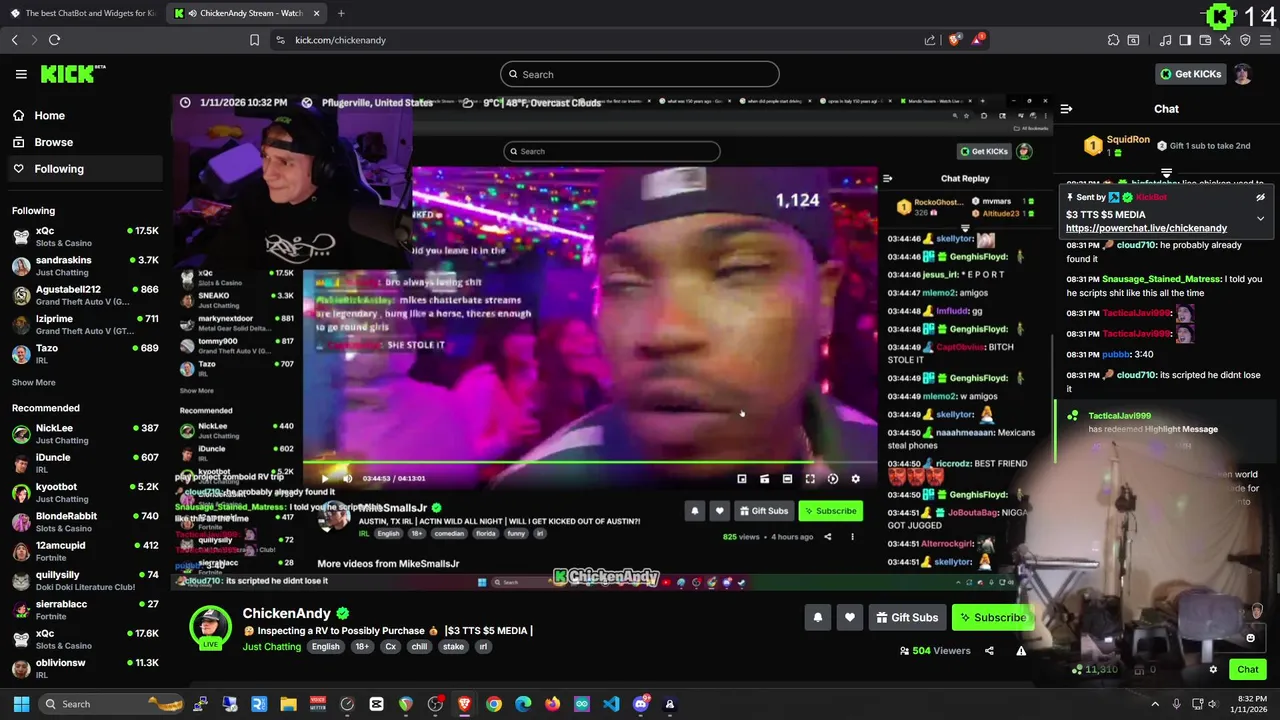The image size is (1280, 720).
Task: Report the stream using the warning triangle icon
Action: pyautogui.click(x=1021, y=651)
